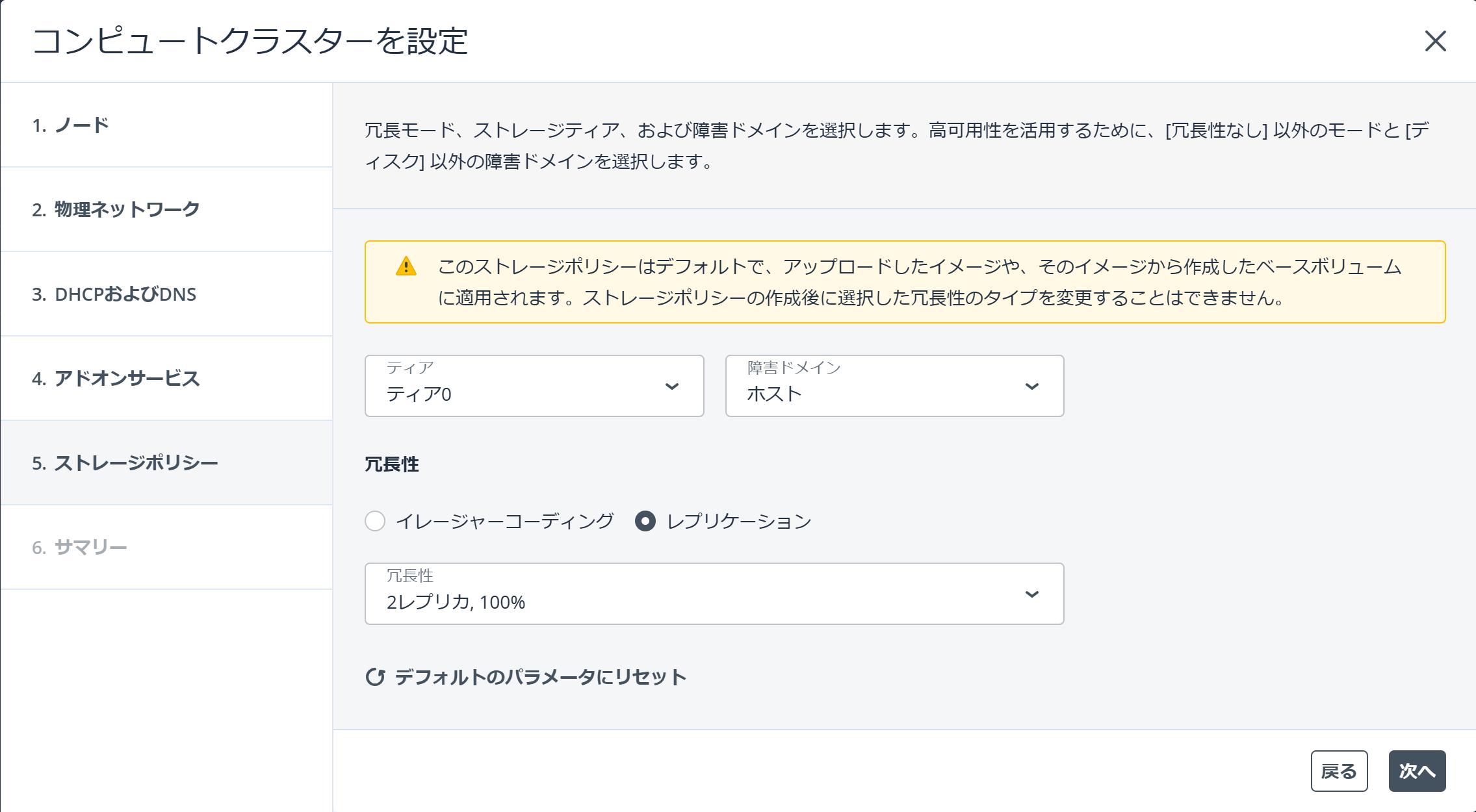Click the イレージャーコーディング option label
The image size is (1476, 812).
(x=504, y=521)
